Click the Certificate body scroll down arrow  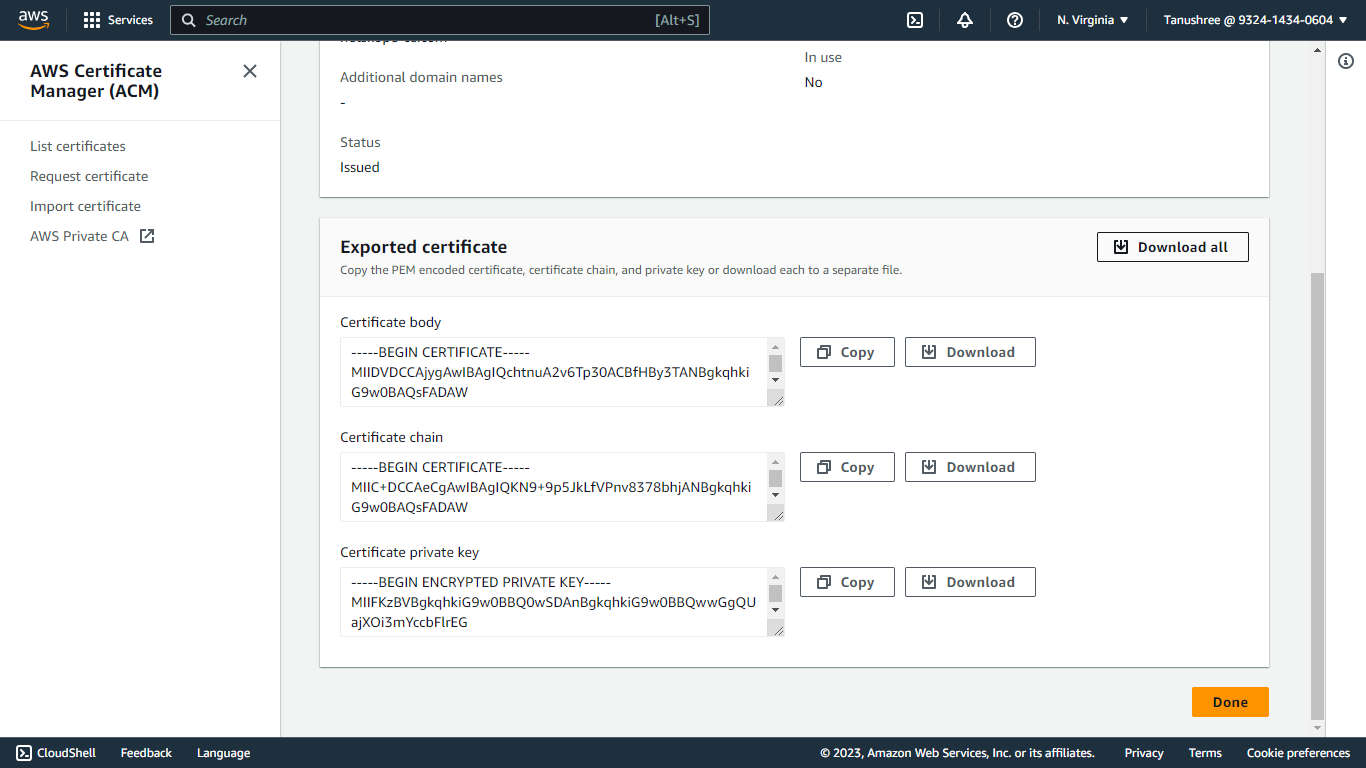[775, 381]
